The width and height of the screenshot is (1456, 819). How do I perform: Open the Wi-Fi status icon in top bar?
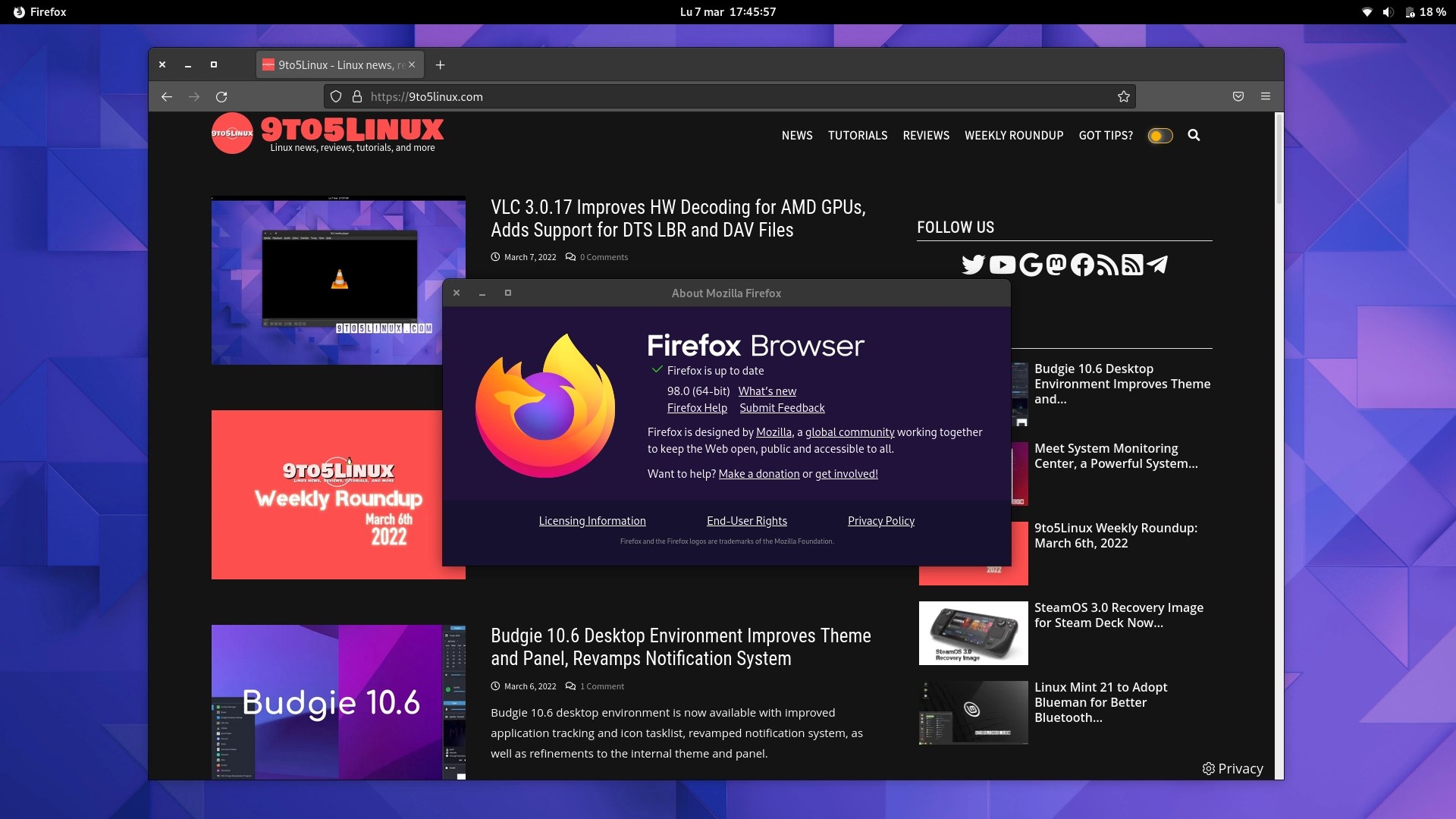click(1367, 12)
